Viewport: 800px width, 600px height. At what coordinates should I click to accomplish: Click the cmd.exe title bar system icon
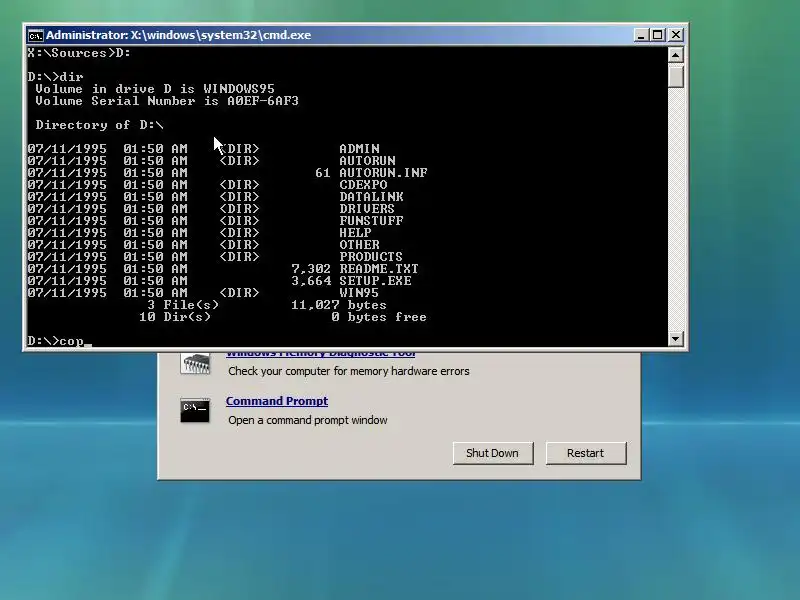[36, 35]
